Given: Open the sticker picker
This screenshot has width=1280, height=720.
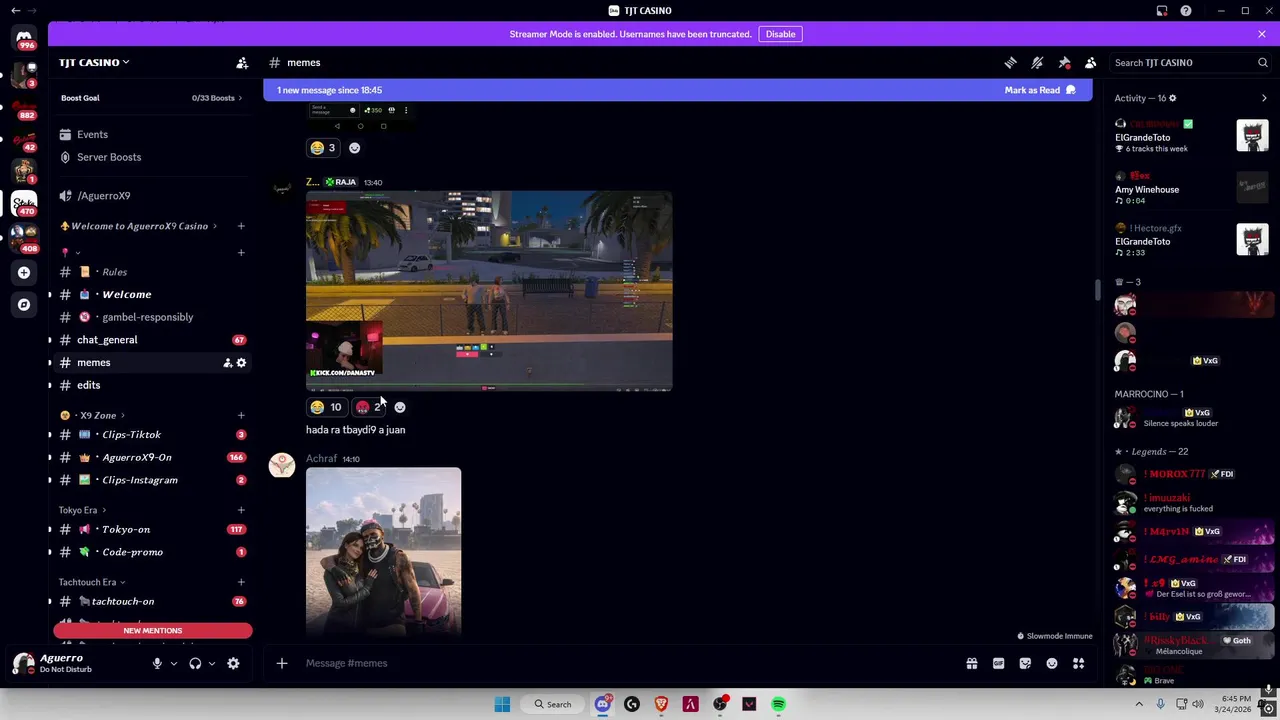Looking at the screenshot, I should tap(1025, 663).
